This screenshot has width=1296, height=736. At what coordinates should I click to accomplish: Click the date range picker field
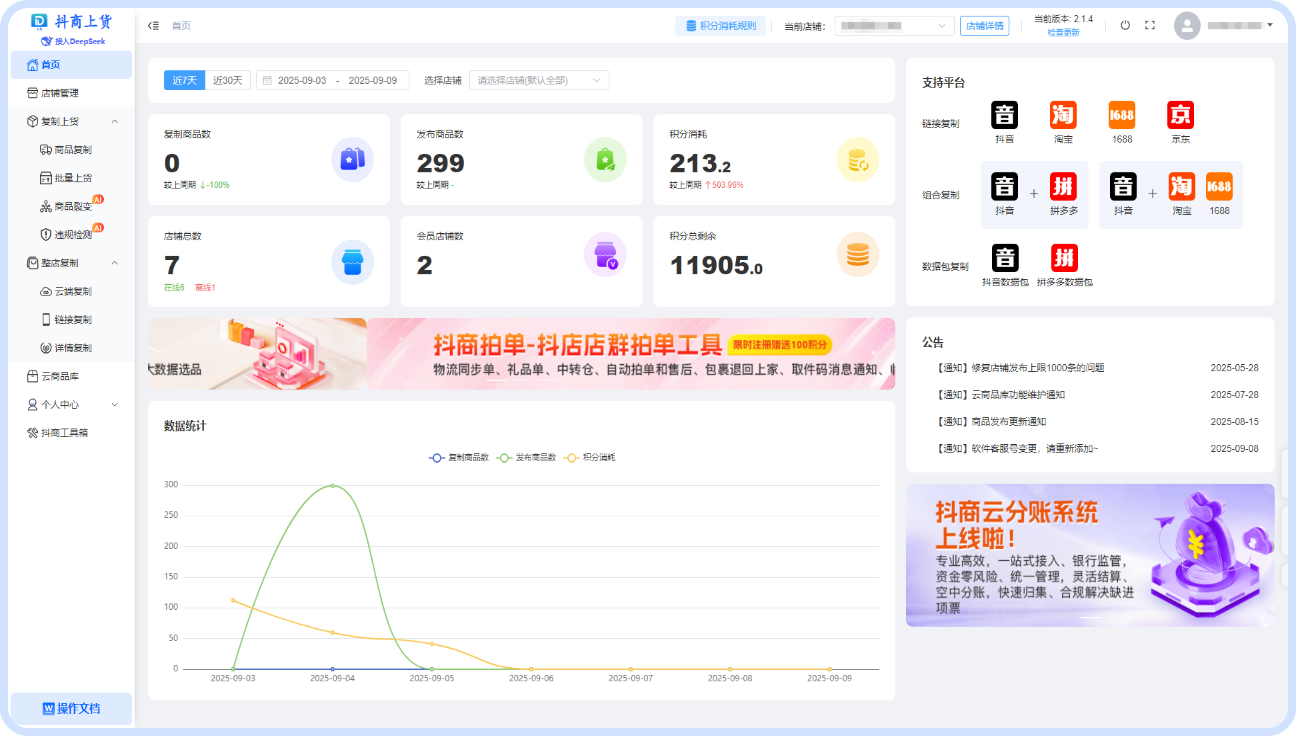tap(333, 81)
